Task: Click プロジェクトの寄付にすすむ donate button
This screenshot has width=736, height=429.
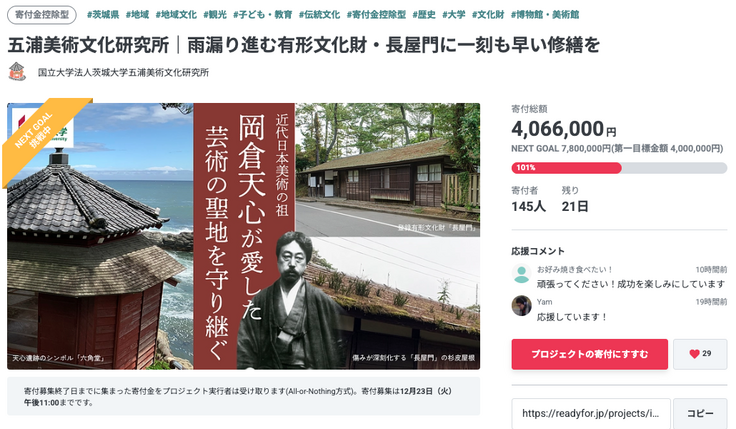Action: coord(590,354)
